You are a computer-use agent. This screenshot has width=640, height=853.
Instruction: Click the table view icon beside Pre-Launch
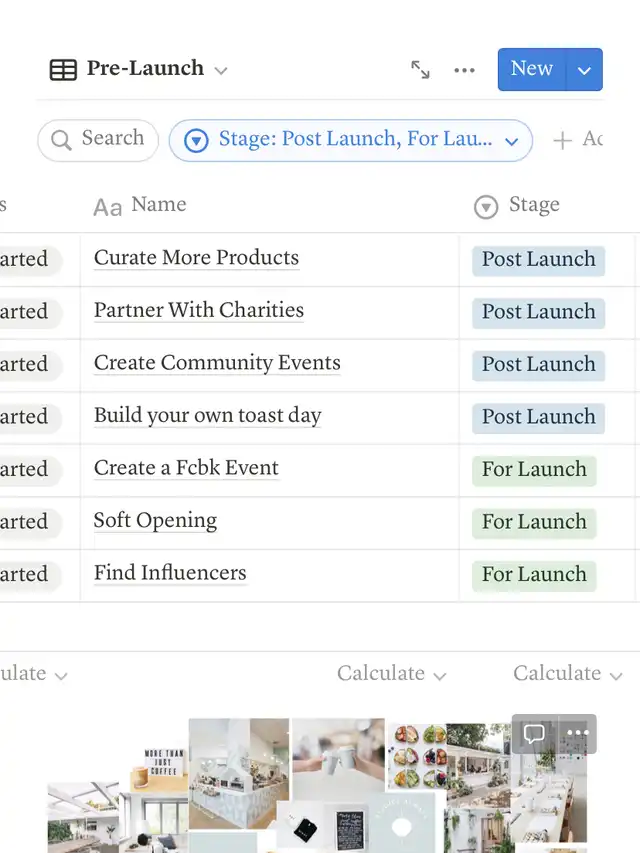click(63, 70)
